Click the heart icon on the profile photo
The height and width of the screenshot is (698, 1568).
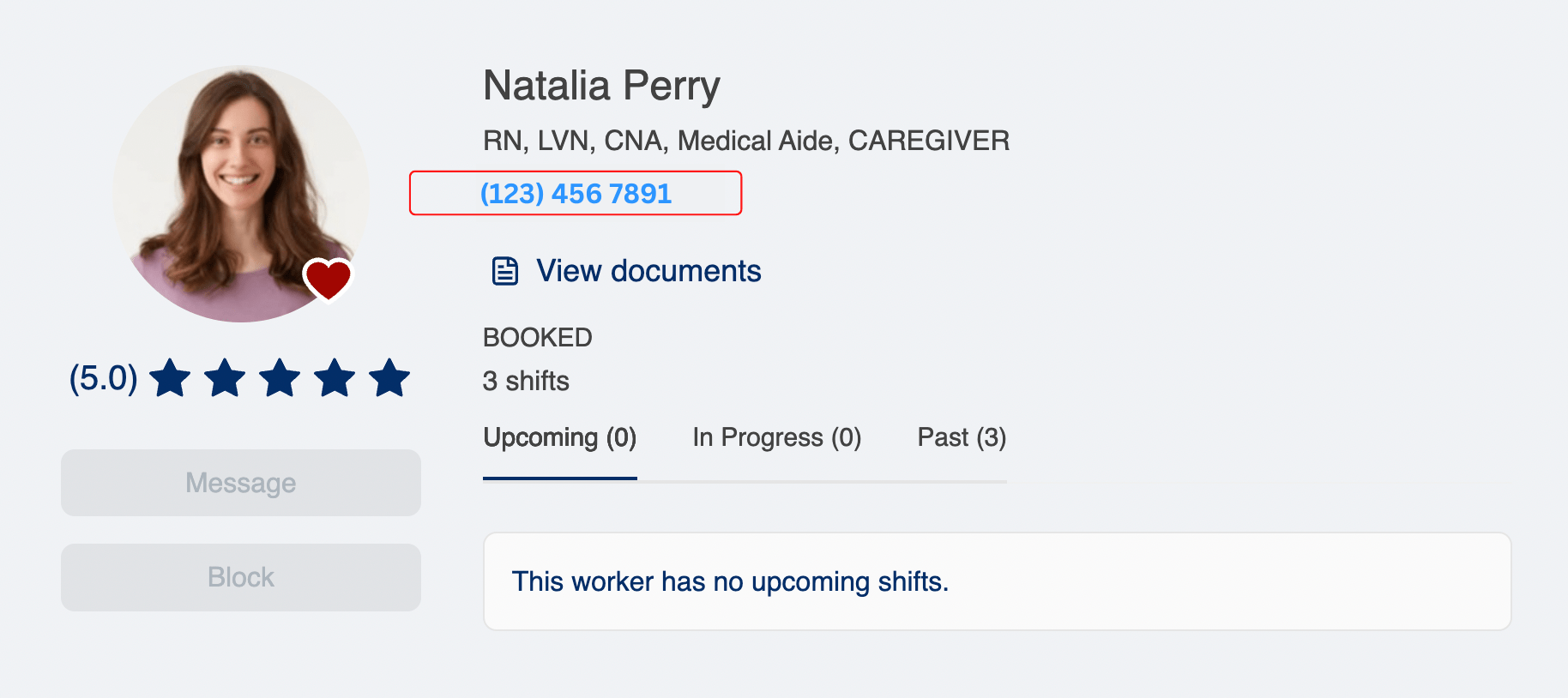329,279
